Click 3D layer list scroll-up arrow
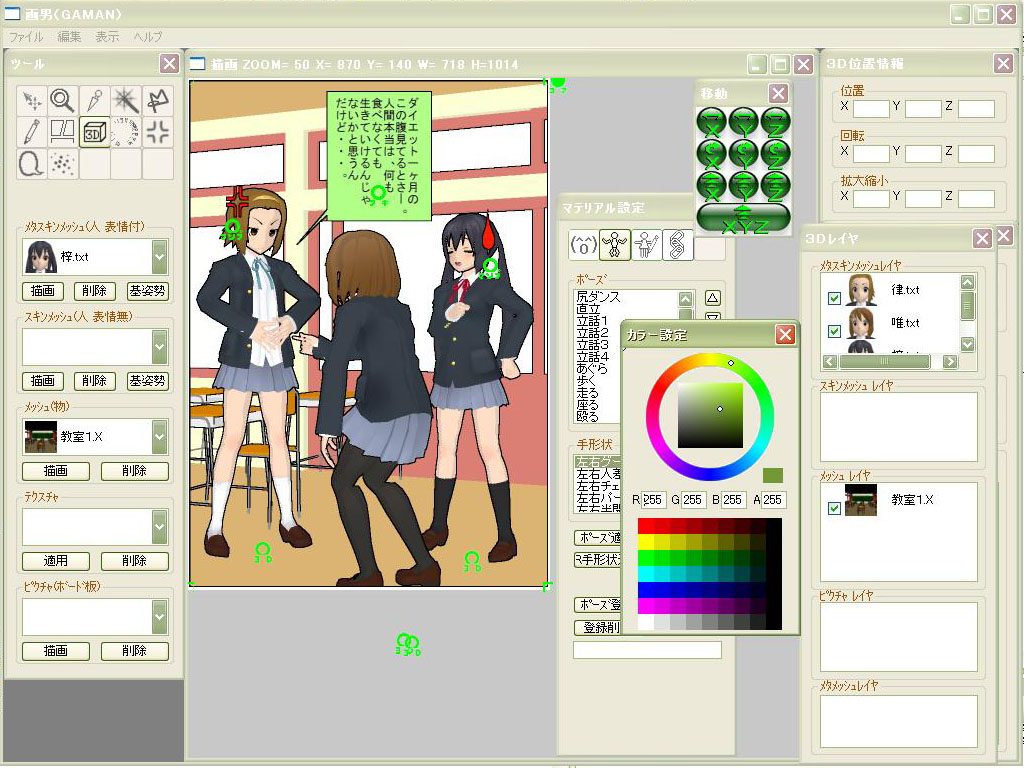Screen dimensions: 1024x768 [968, 282]
